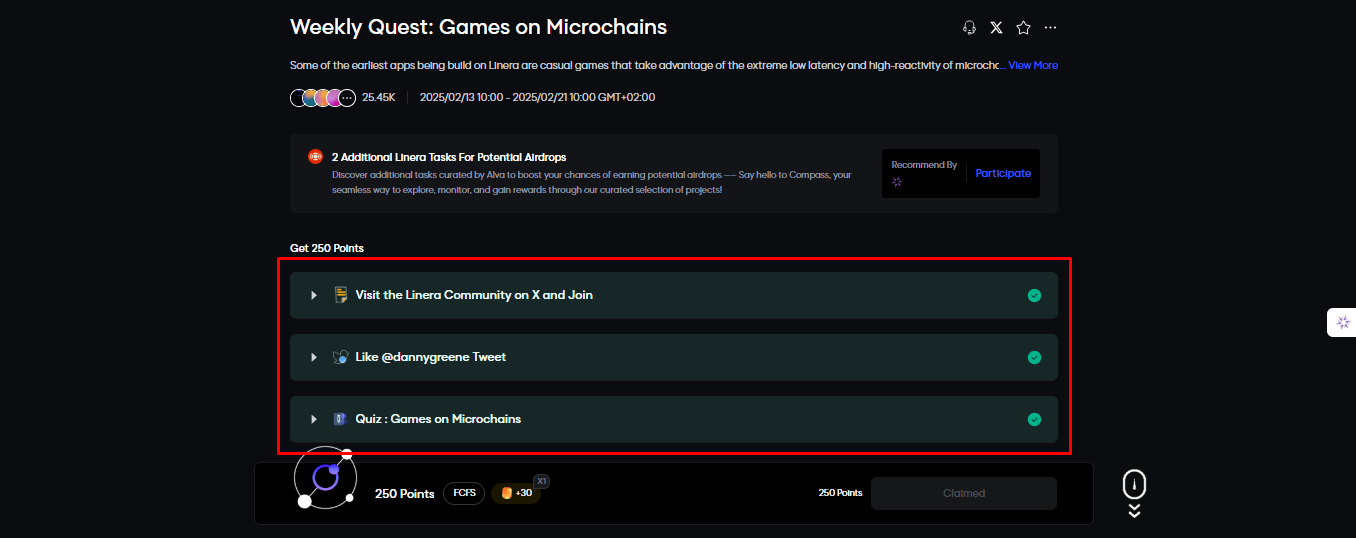Click the Quiz : Games on Microchains label

438,419
